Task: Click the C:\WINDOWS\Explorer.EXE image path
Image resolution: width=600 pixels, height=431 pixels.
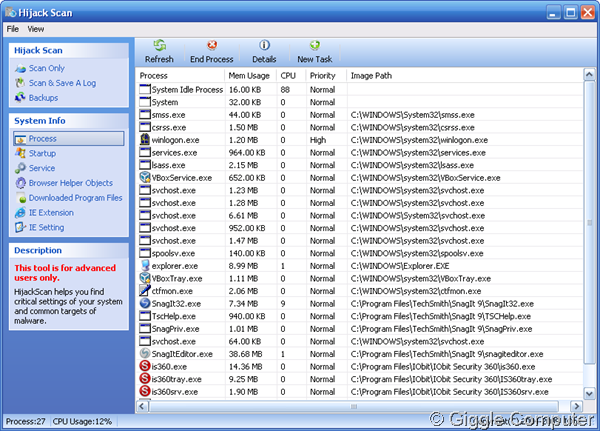Action: pyautogui.click(x=400, y=266)
